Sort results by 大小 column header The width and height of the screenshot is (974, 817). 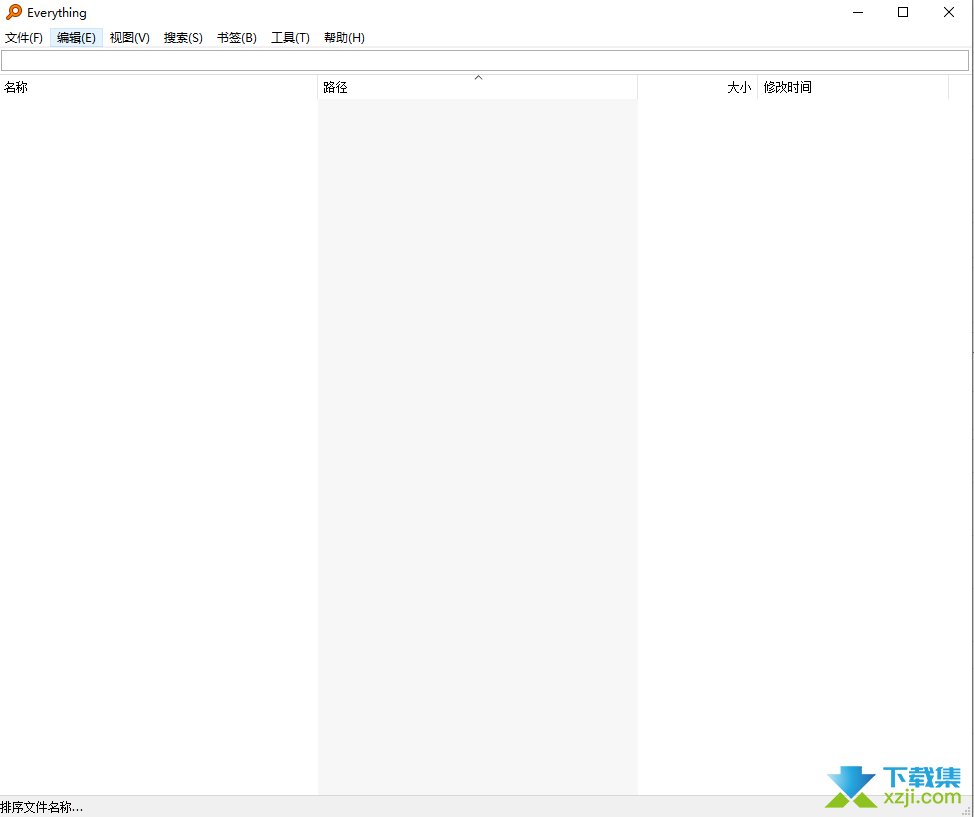point(698,88)
